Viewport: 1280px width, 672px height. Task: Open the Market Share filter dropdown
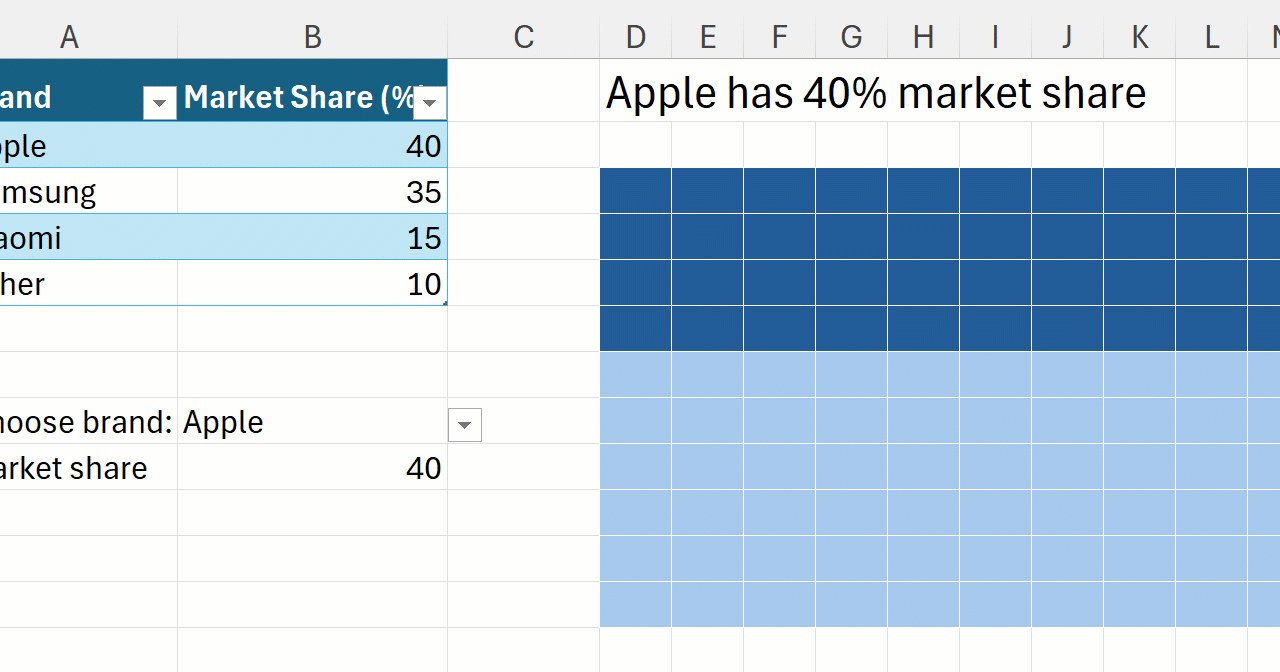click(x=430, y=102)
